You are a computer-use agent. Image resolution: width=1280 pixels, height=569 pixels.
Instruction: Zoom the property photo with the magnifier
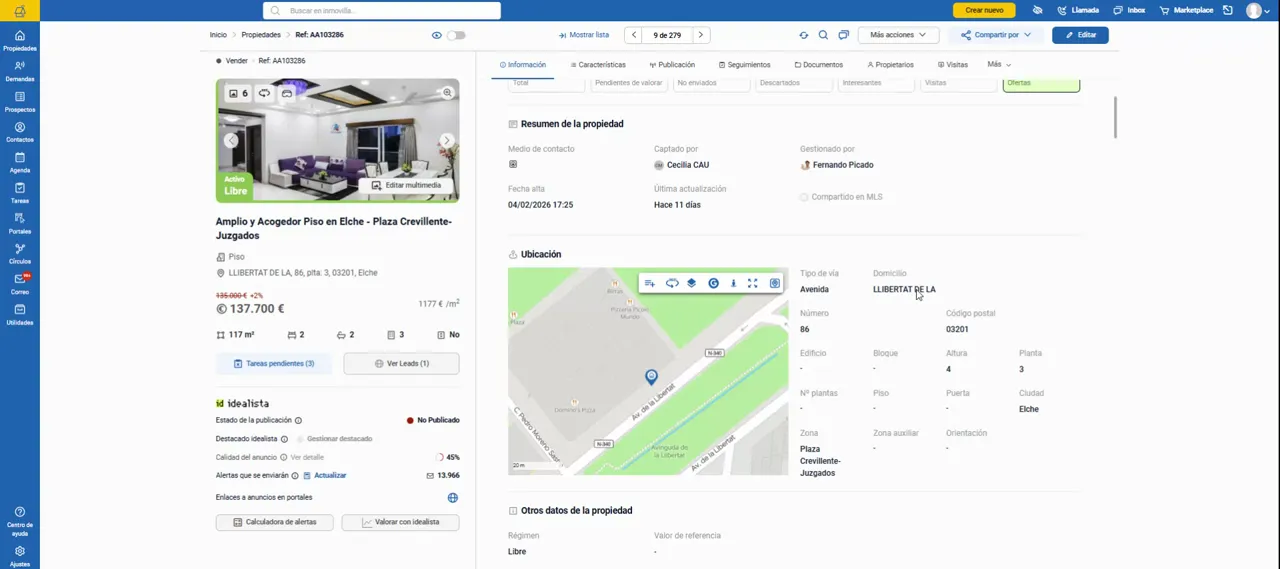coord(447,92)
